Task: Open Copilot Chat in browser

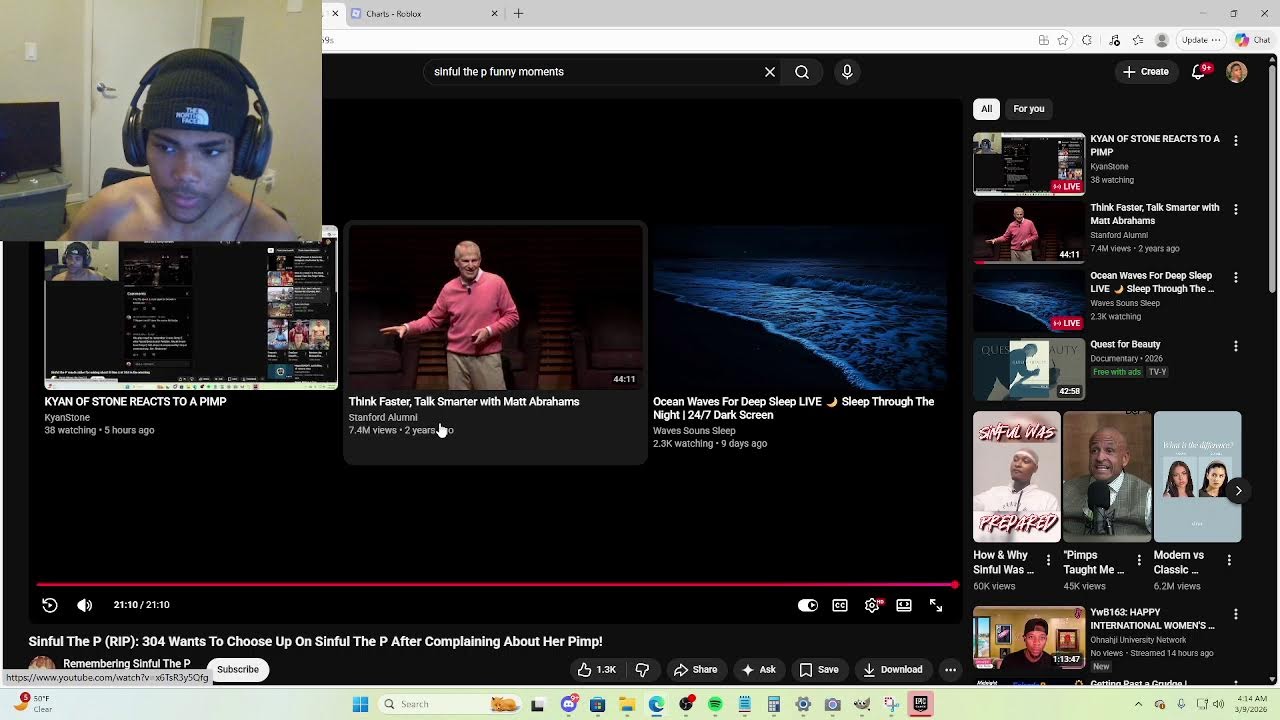Action: tap(1253, 40)
